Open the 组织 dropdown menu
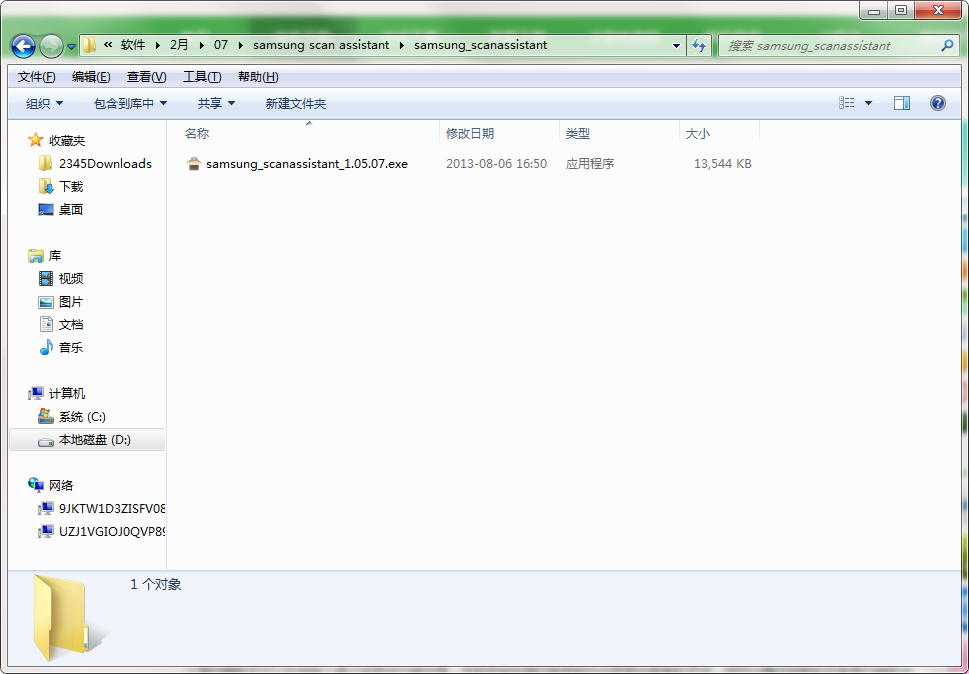The width and height of the screenshot is (969, 674). click(x=43, y=102)
